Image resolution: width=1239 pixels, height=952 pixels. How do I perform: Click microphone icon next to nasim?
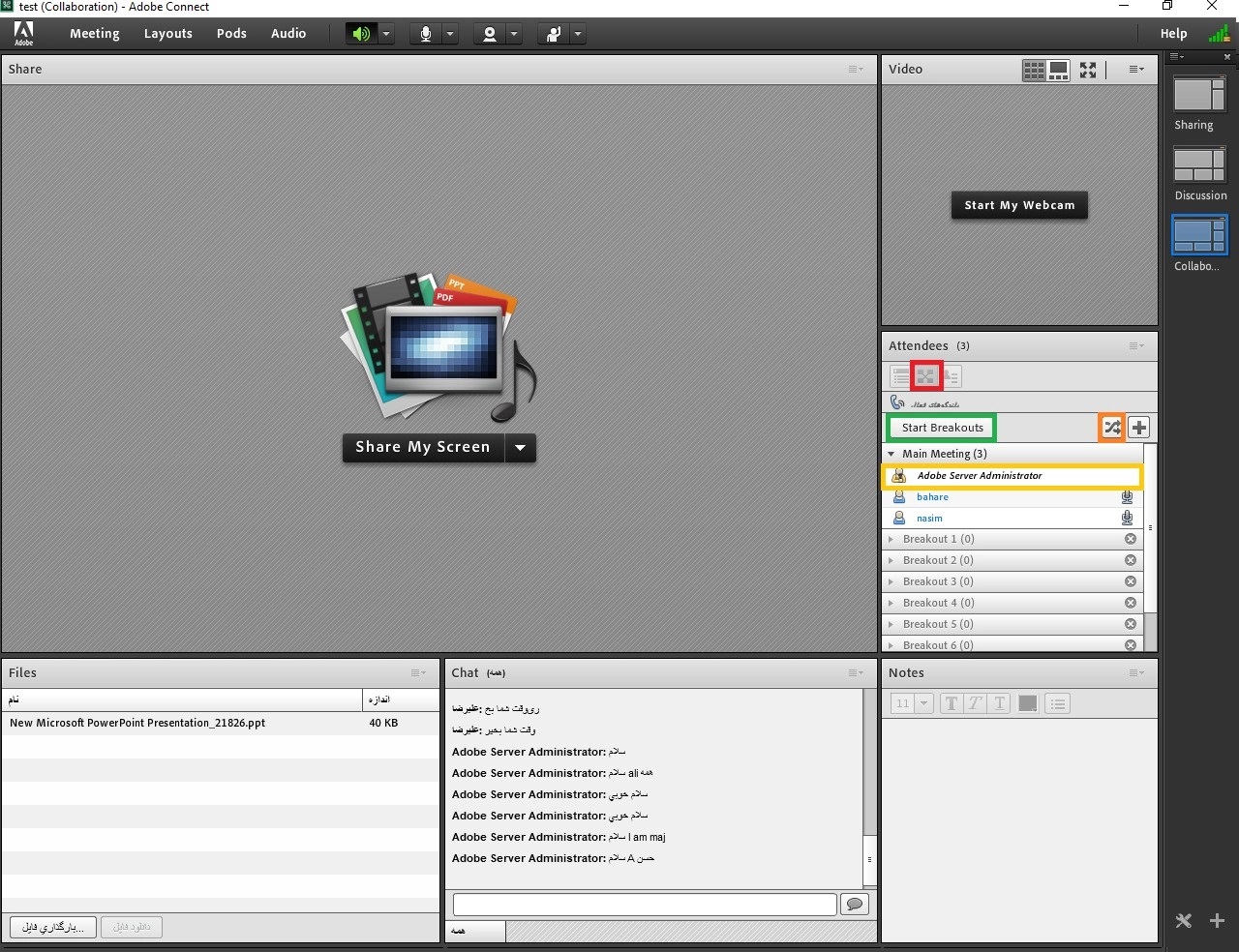[1127, 519]
